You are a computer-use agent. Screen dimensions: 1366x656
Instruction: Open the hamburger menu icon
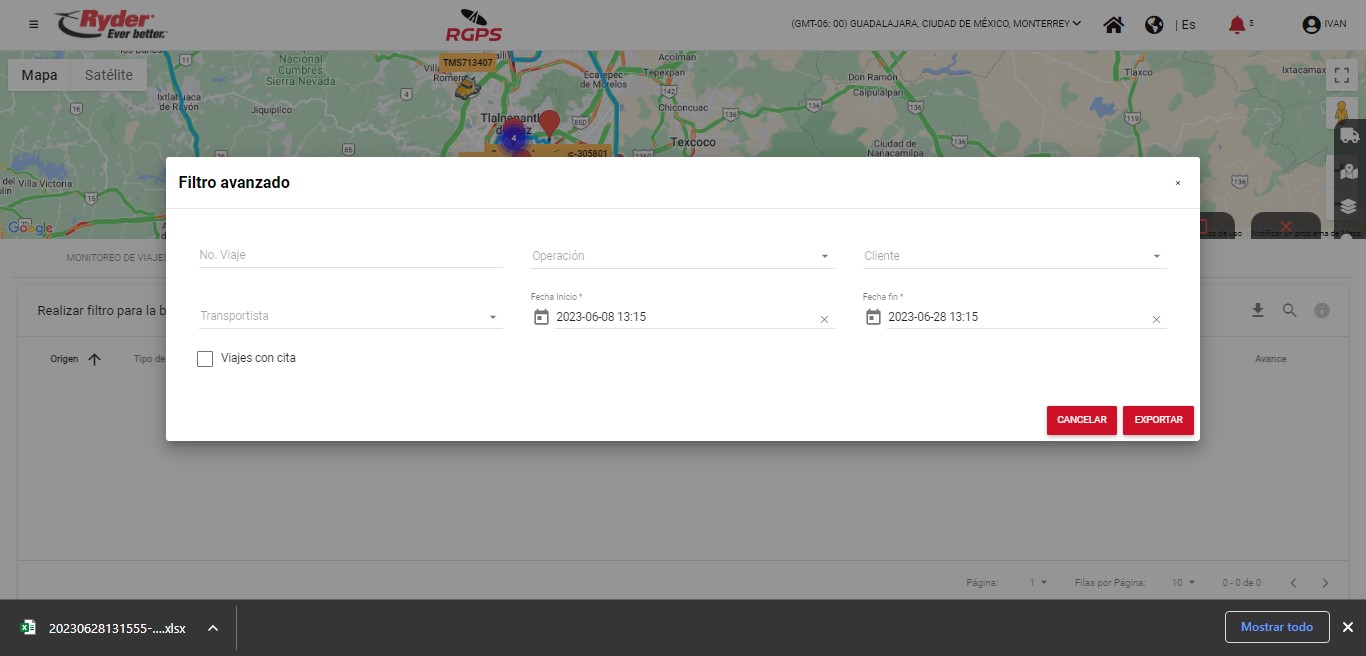(x=34, y=25)
